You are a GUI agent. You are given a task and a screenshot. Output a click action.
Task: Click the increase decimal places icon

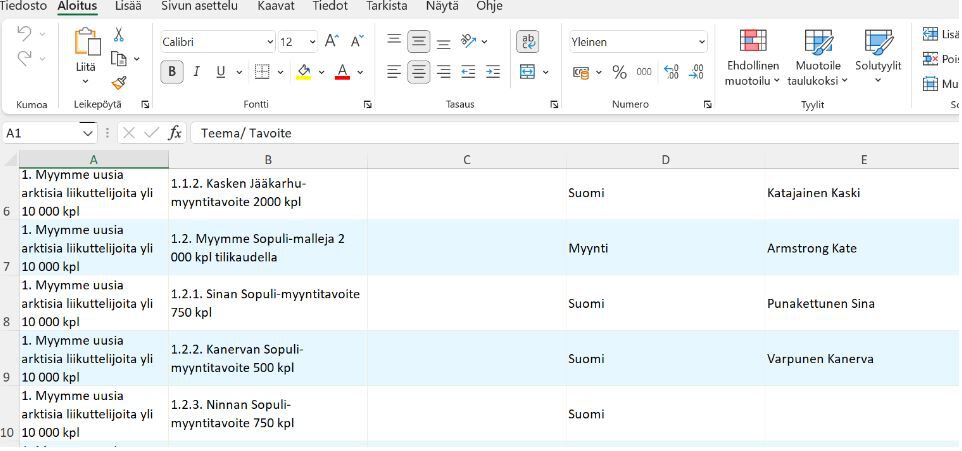pos(671,72)
